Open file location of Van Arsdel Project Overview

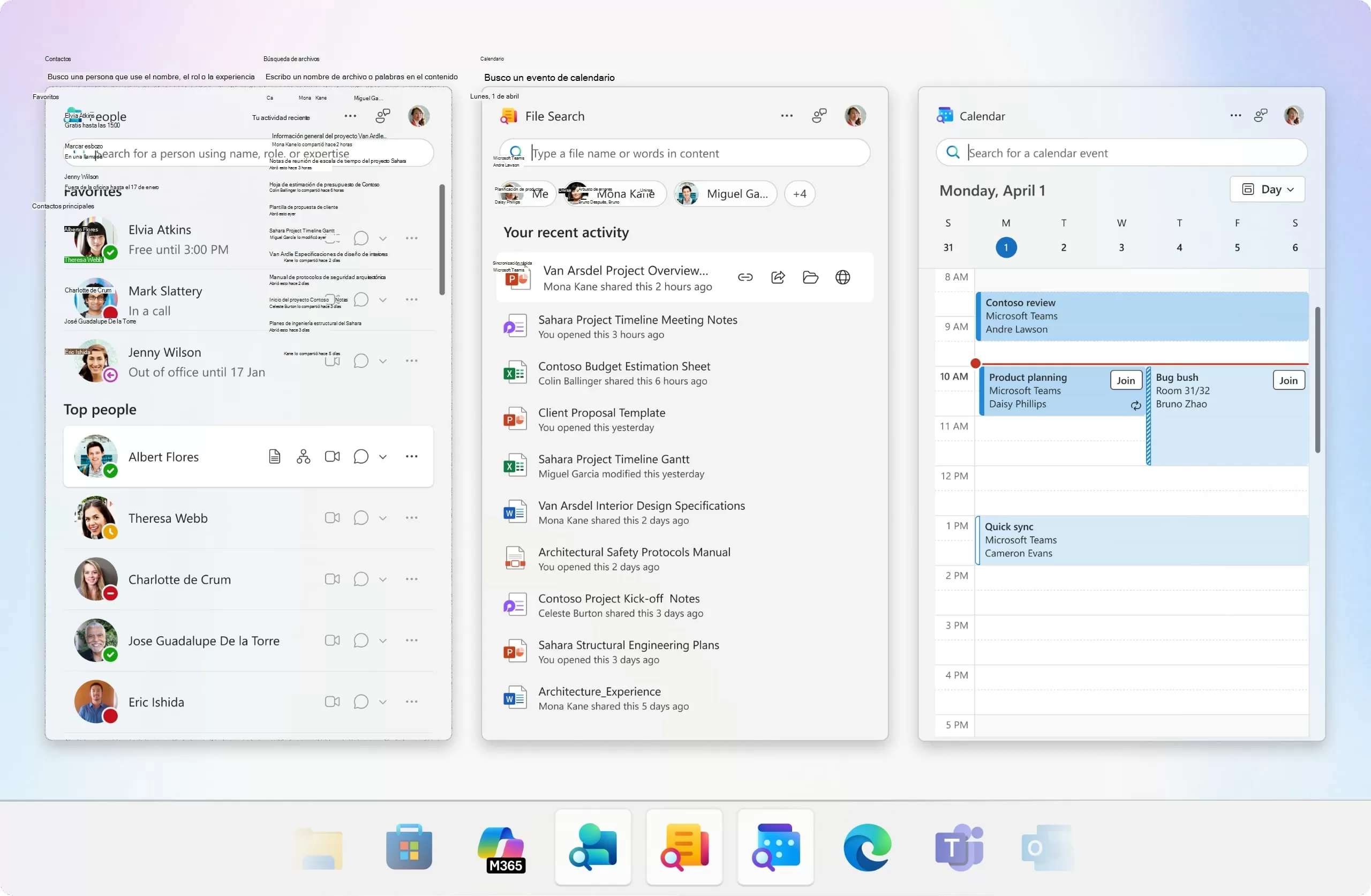[x=810, y=277]
